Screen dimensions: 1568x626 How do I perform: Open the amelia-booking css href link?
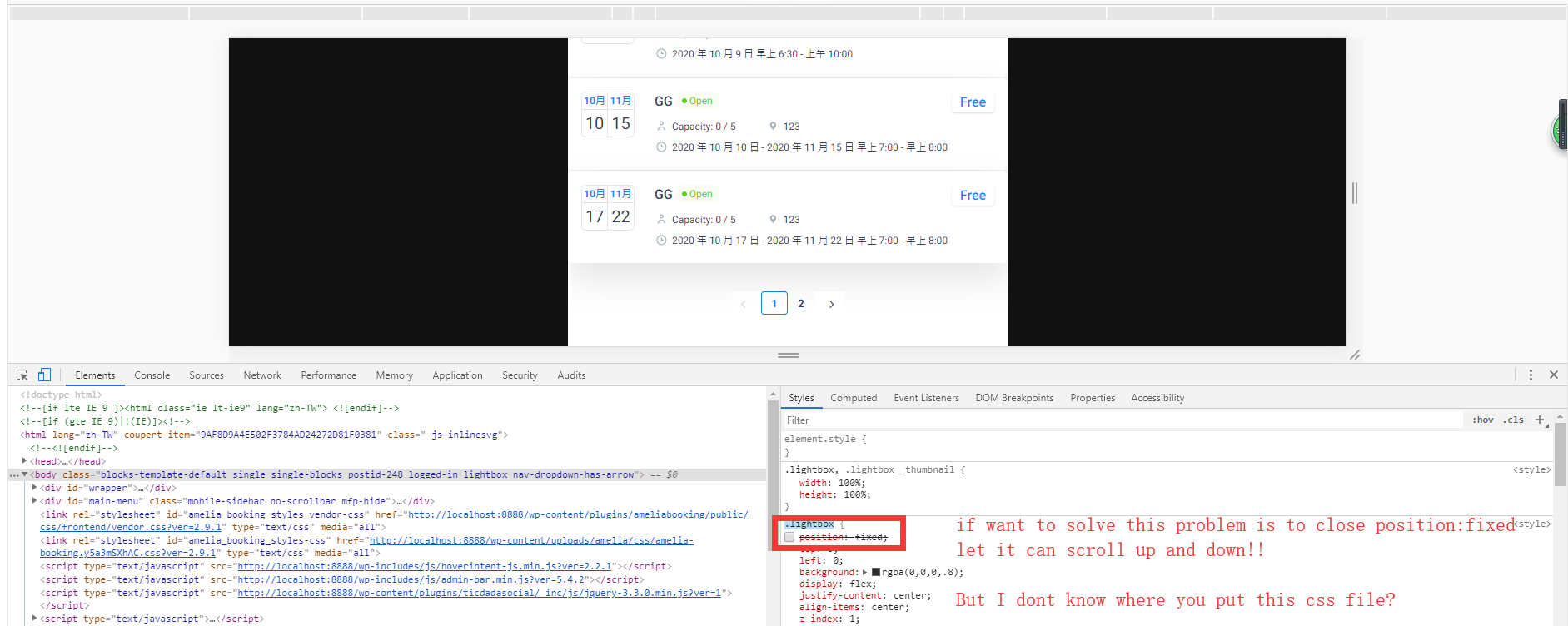click(x=366, y=547)
